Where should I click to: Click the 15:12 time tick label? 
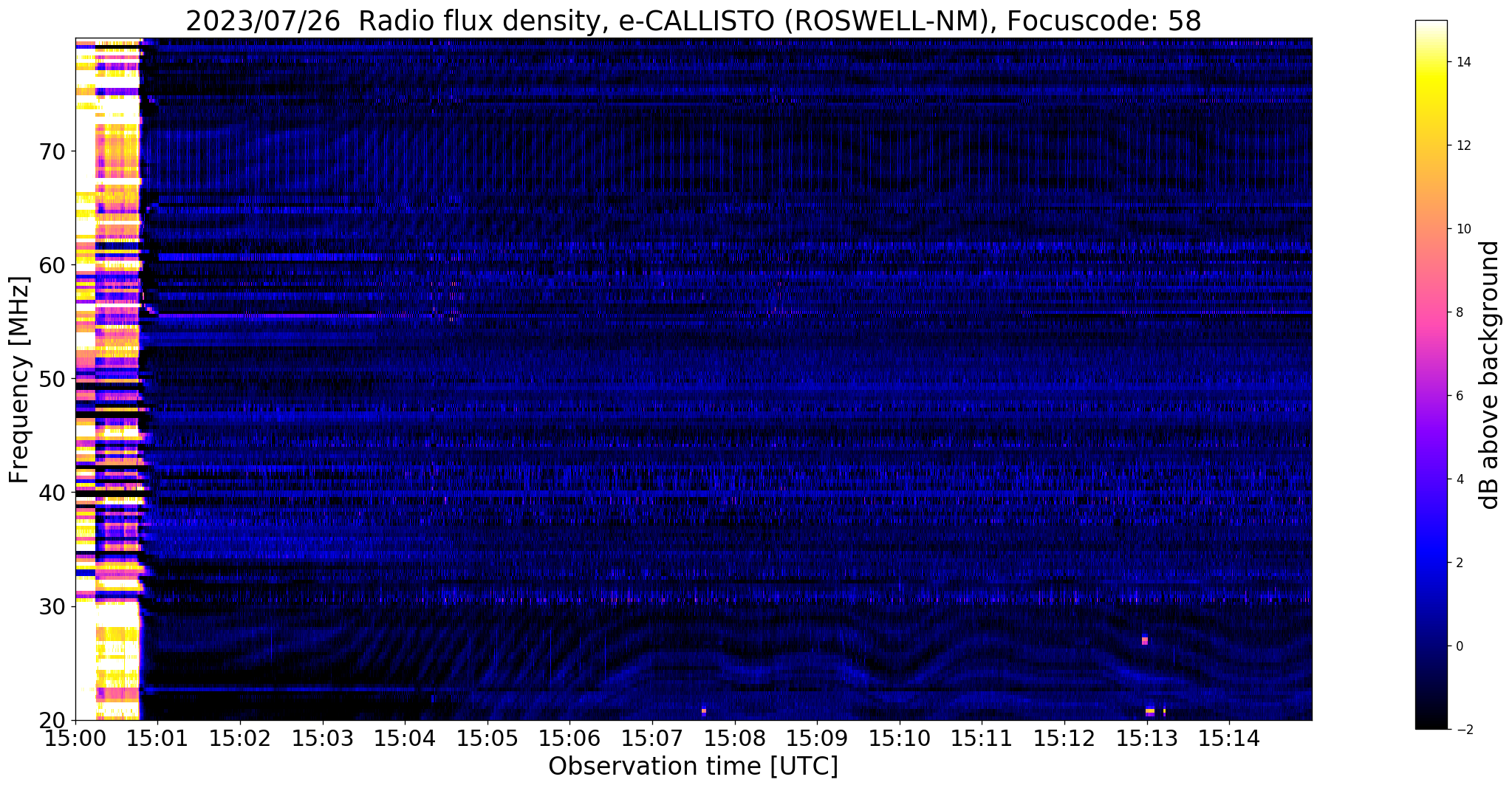point(1064,738)
